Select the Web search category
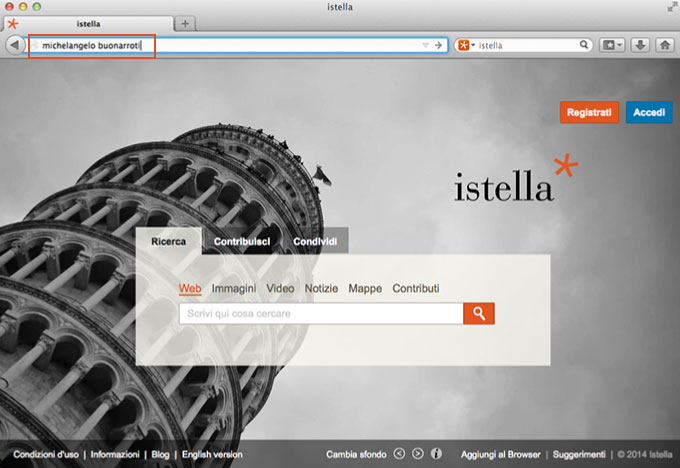 coord(190,288)
